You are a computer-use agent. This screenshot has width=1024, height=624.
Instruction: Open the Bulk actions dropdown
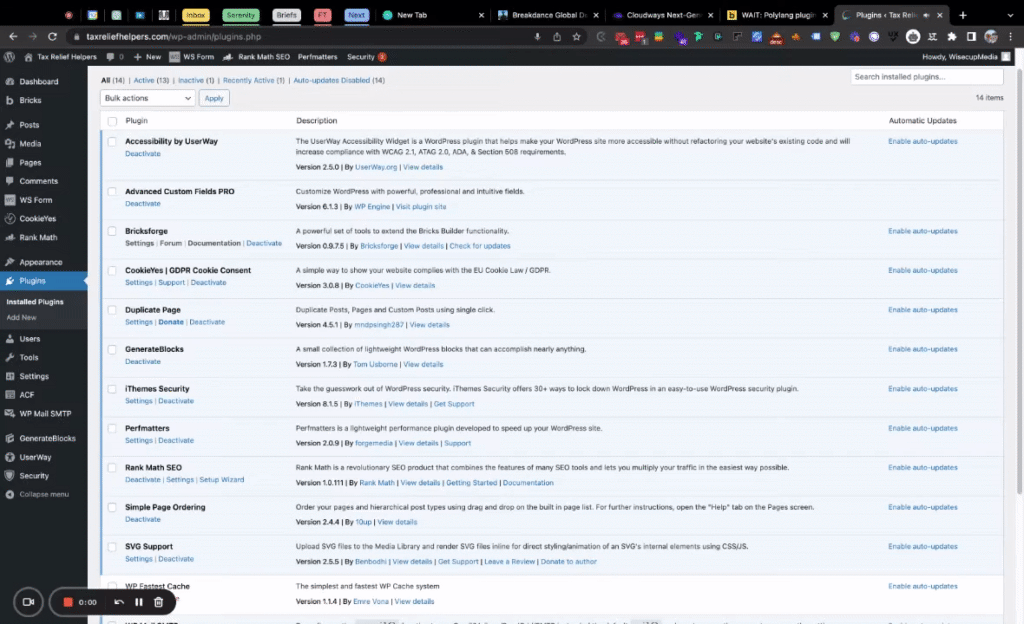click(147, 98)
